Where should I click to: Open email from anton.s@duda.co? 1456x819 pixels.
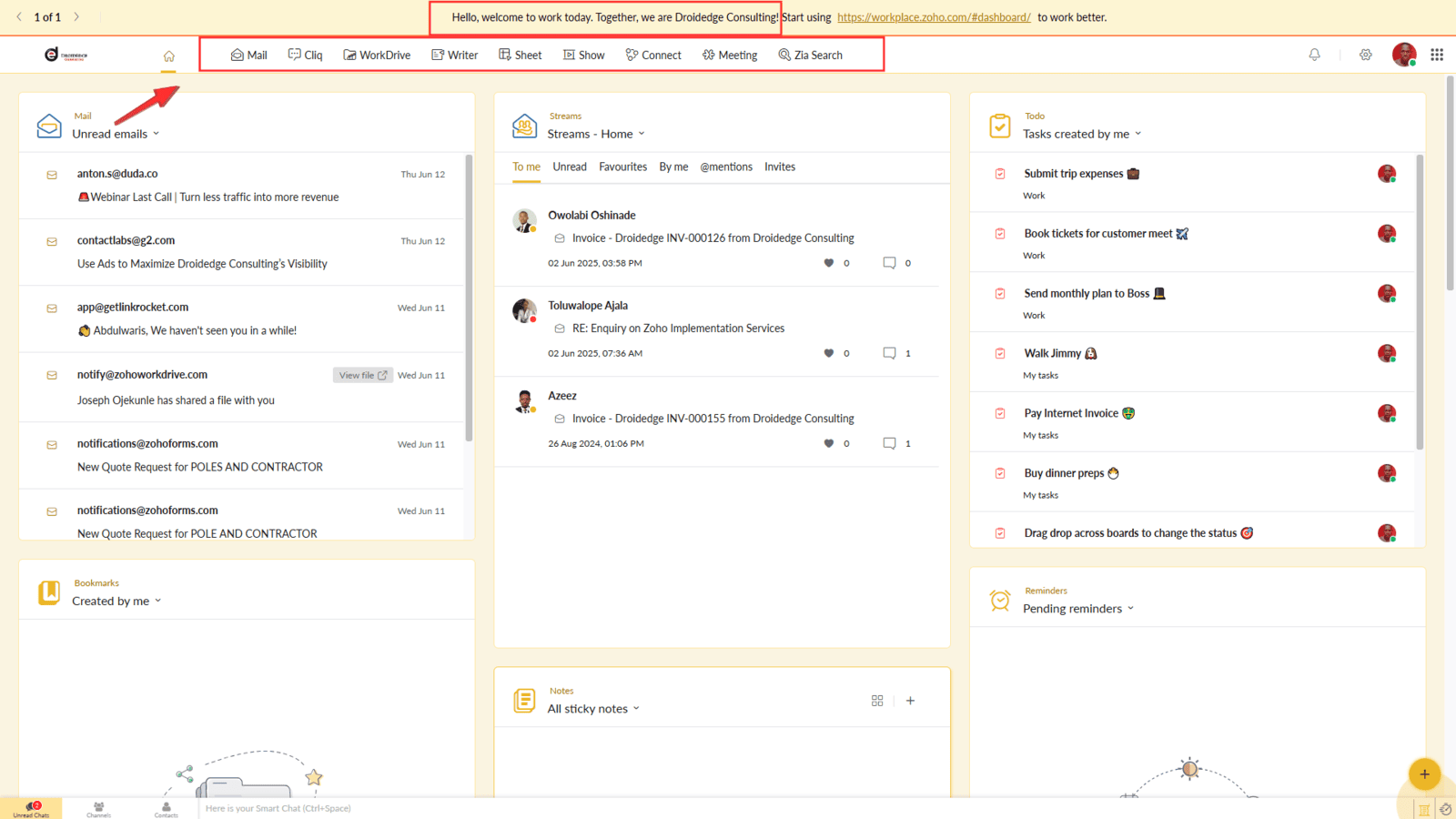(x=242, y=186)
